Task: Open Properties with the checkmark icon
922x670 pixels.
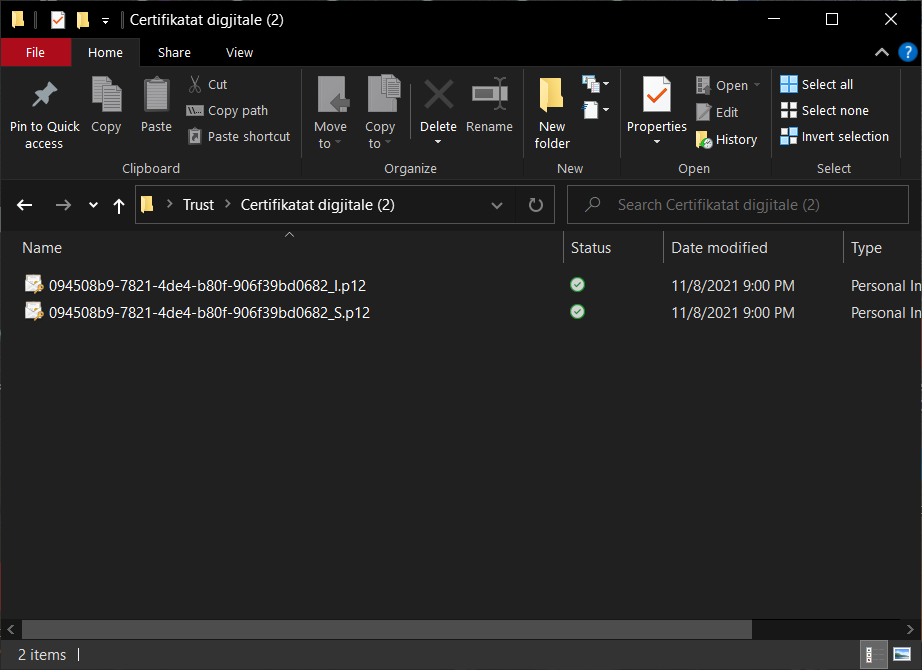Action: (656, 94)
